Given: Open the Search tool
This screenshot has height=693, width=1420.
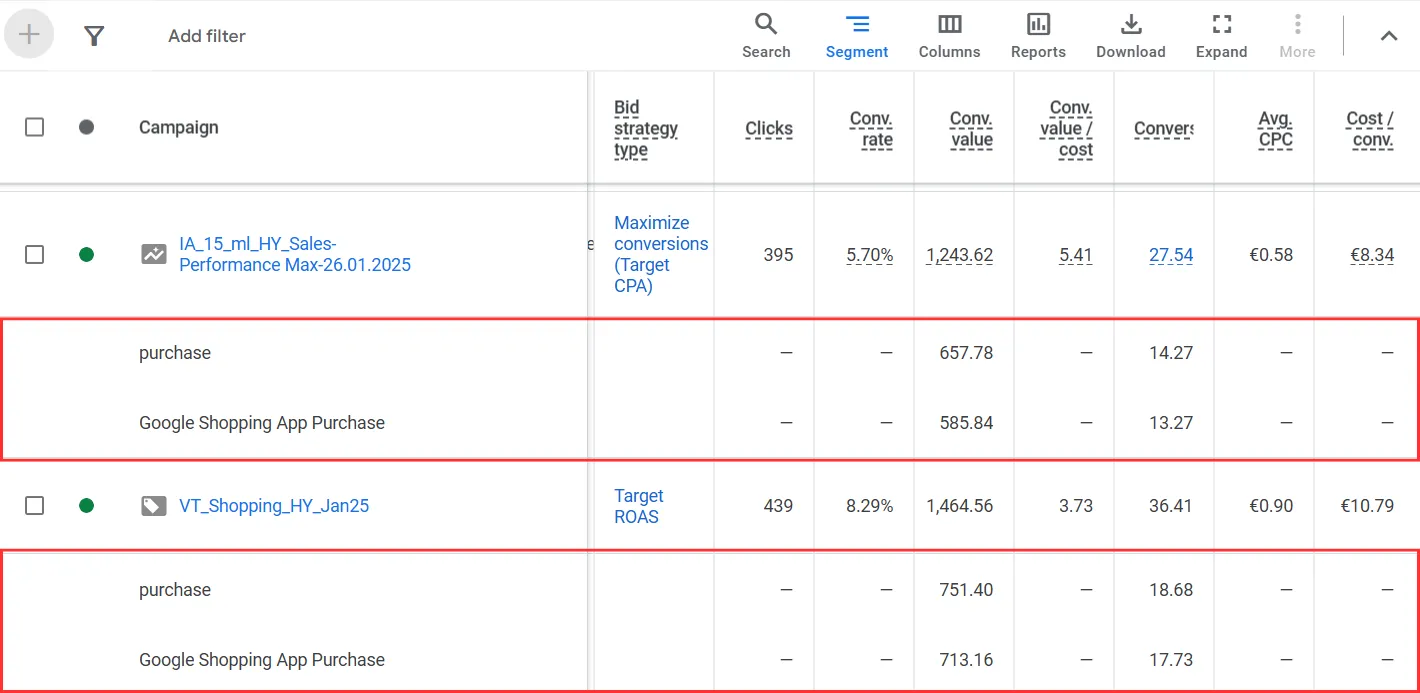Looking at the screenshot, I should (x=766, y=36).
